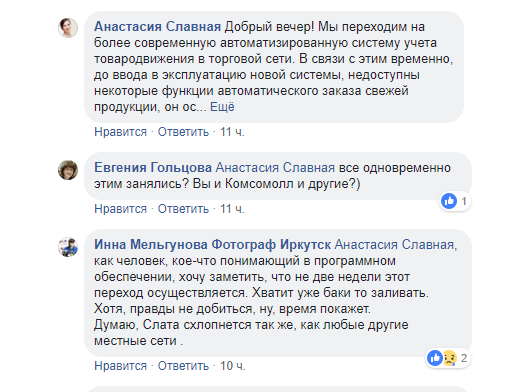
Task: Open 11 ч. timestamp of first comment
Action: tap(232, 132)
